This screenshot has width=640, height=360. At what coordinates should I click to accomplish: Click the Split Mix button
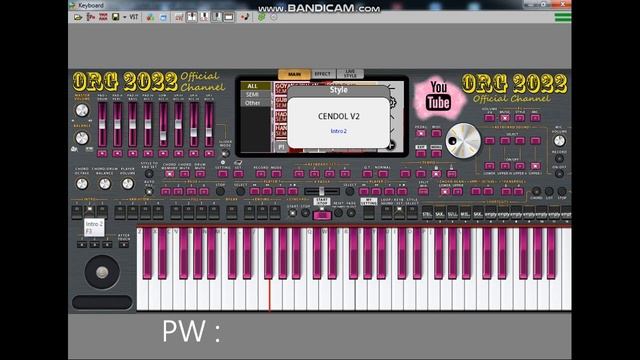(x=424, y=191)
